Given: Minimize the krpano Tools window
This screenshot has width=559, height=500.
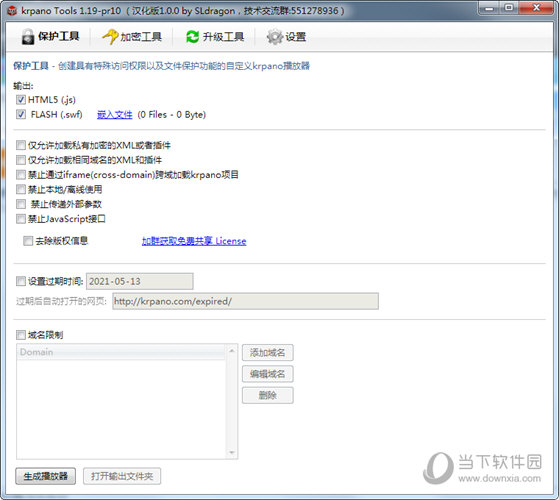Looking at the screenshot, I should point(490,9).
